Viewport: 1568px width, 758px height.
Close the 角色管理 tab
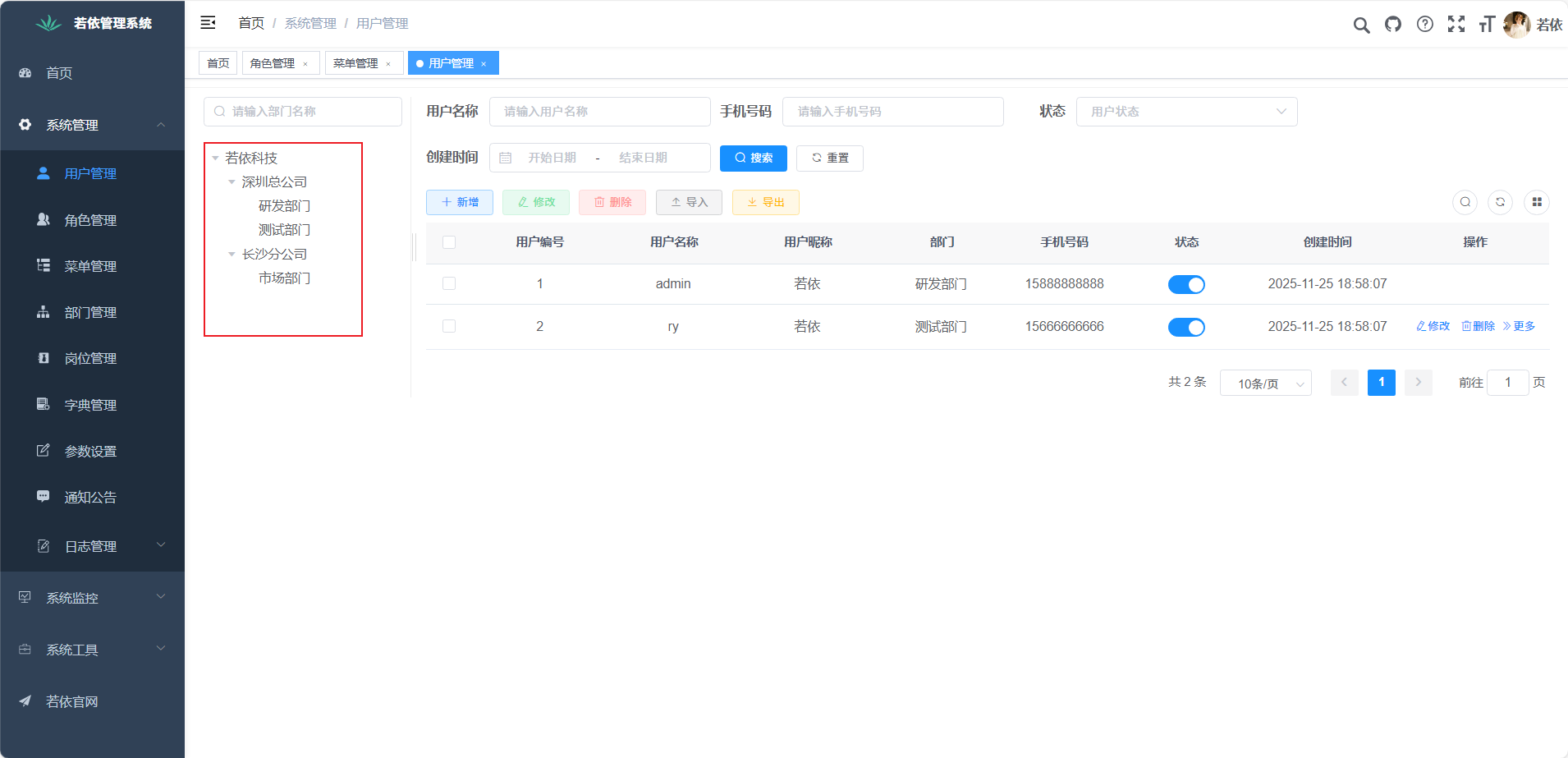coord(305,64)
